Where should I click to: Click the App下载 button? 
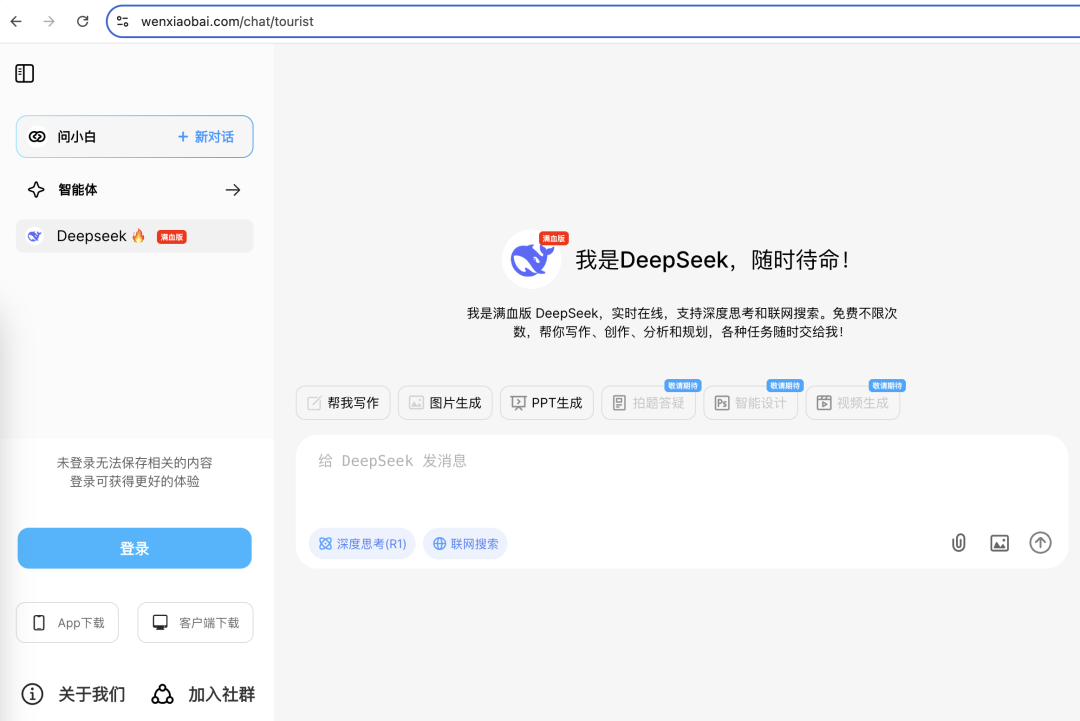point(68,623)
